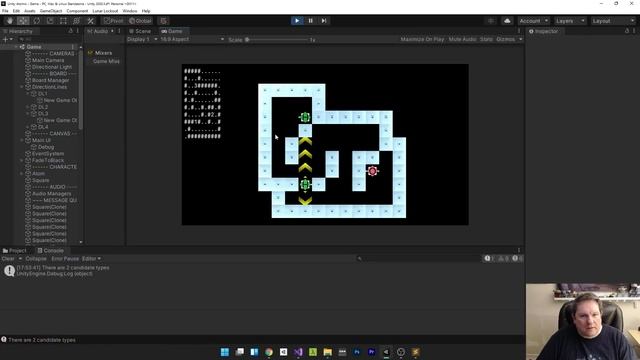Open the Clear button dropdown arrow
The width and height of the screenshot is (640, 360).
tap(20, 259)
